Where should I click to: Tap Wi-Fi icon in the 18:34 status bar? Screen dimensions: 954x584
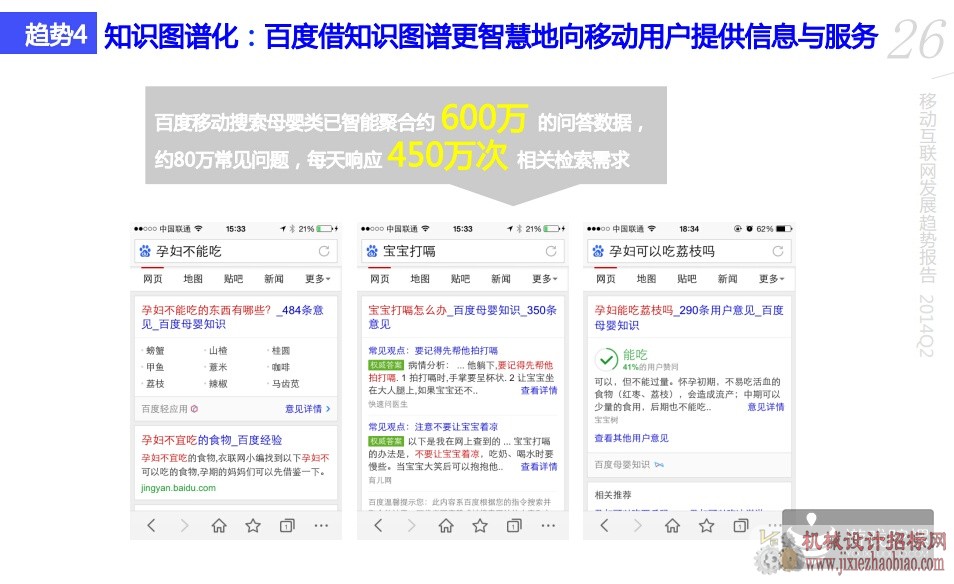(x=652, y=229)
